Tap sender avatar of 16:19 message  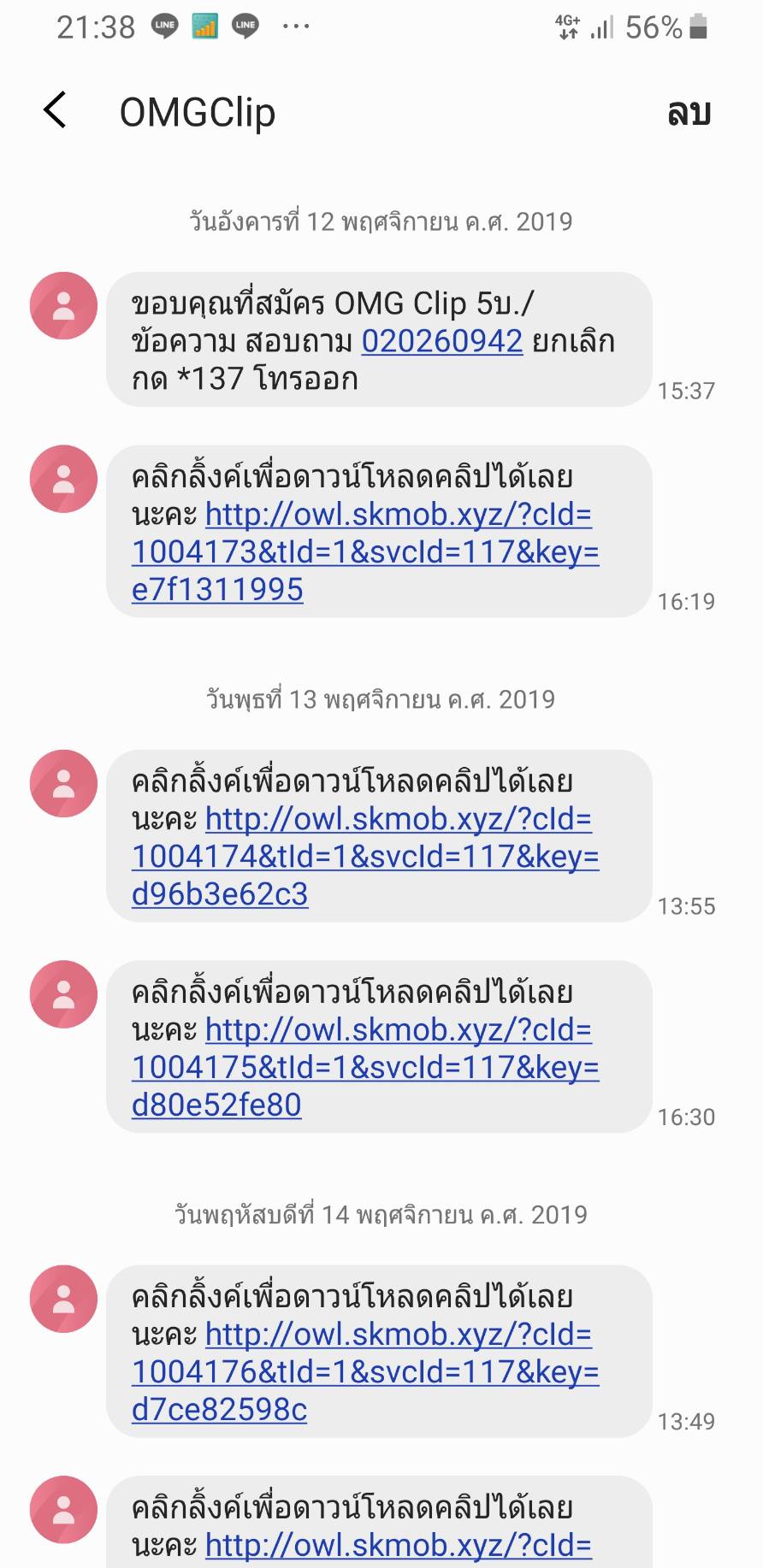[x=64, y=479]
